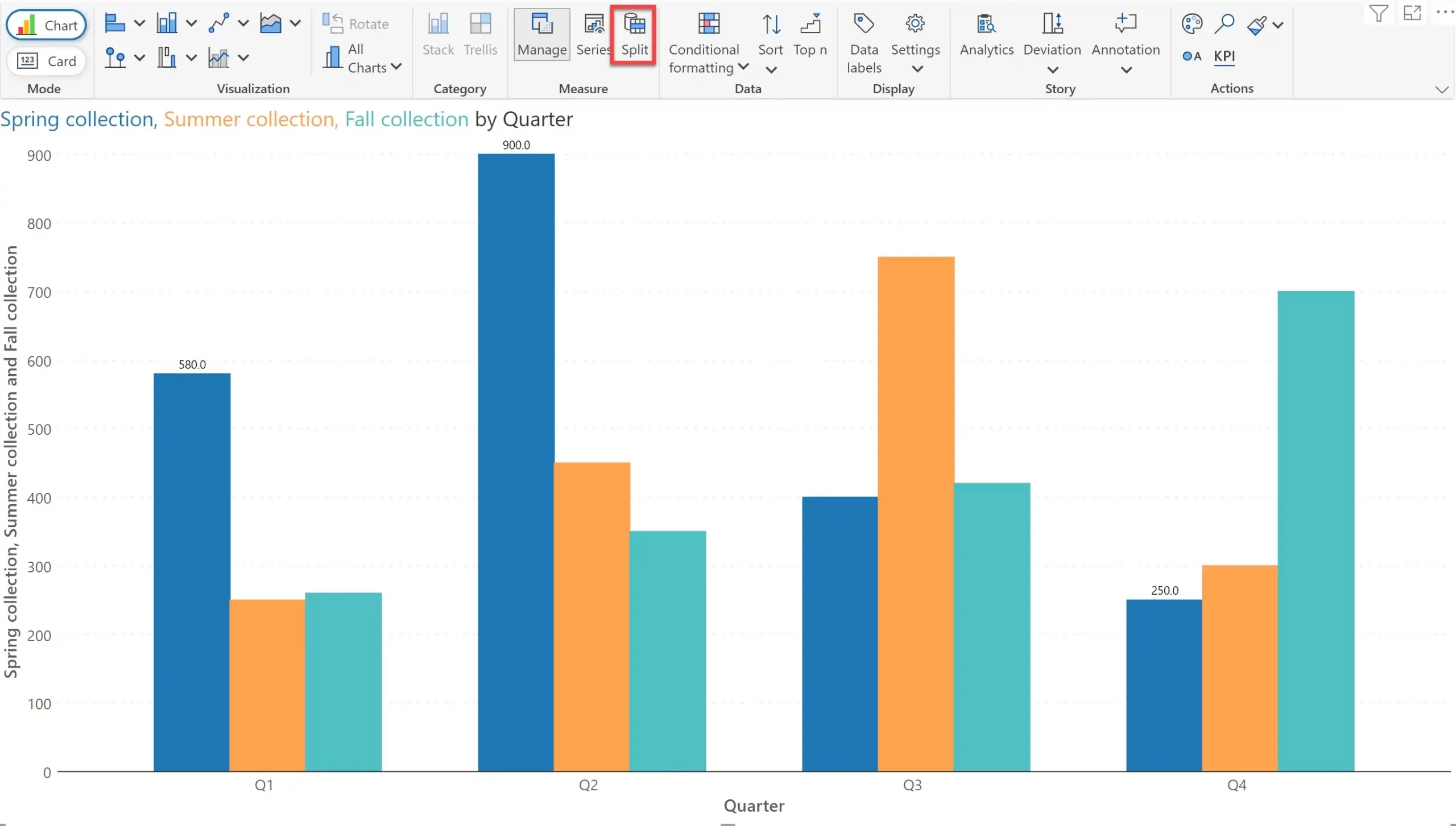The height and width of the screenshot is (826, 1456).
Task: Click the Manage measure button
Action: [542, 35]
